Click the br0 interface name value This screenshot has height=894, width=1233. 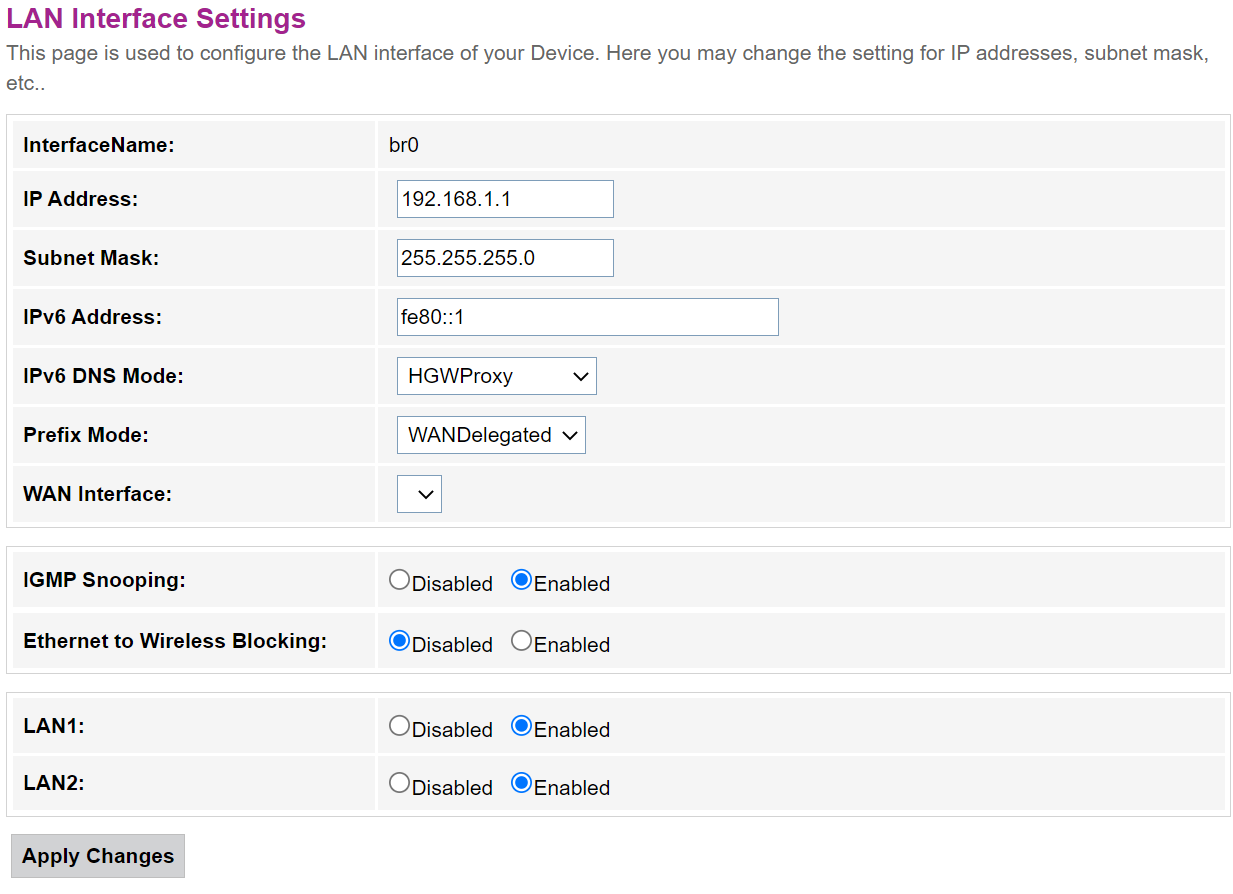pyautogui.click(x=403, y=145)
